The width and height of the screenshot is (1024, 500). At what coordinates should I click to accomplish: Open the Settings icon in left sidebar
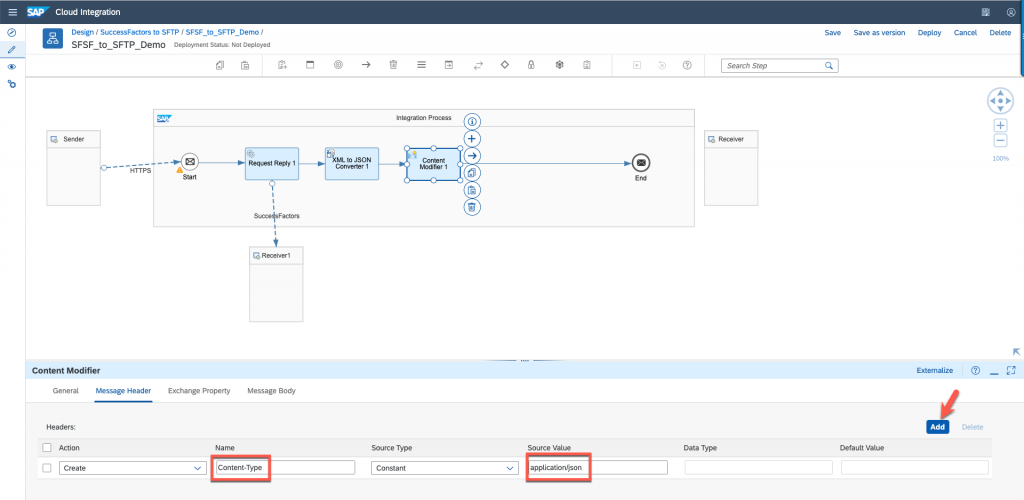coord(11,84)
